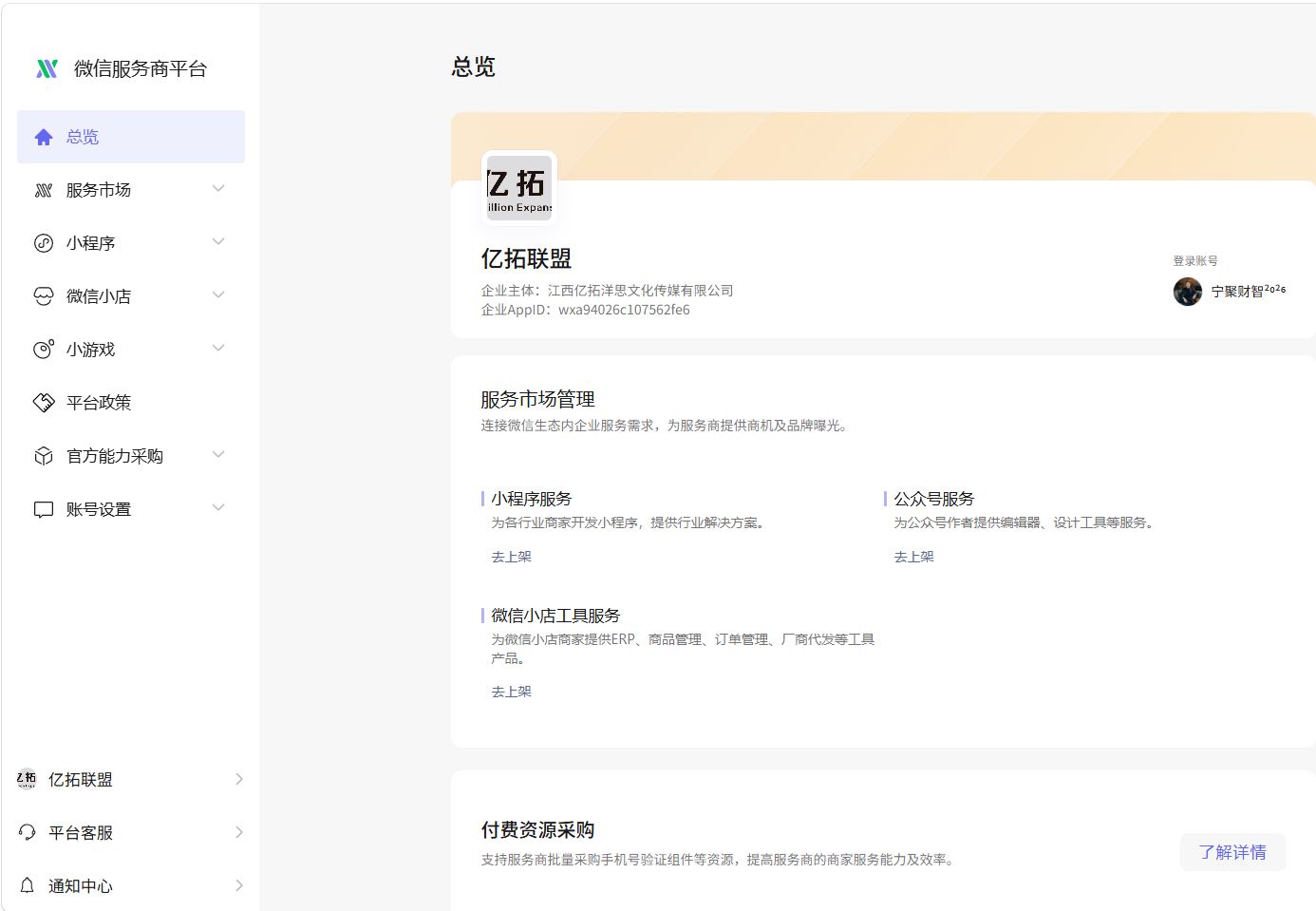The height and width of the screenshot is (911, 1316).
Task: Expand the 官方能力采购 menu chevron
Action: coord(218,455)
